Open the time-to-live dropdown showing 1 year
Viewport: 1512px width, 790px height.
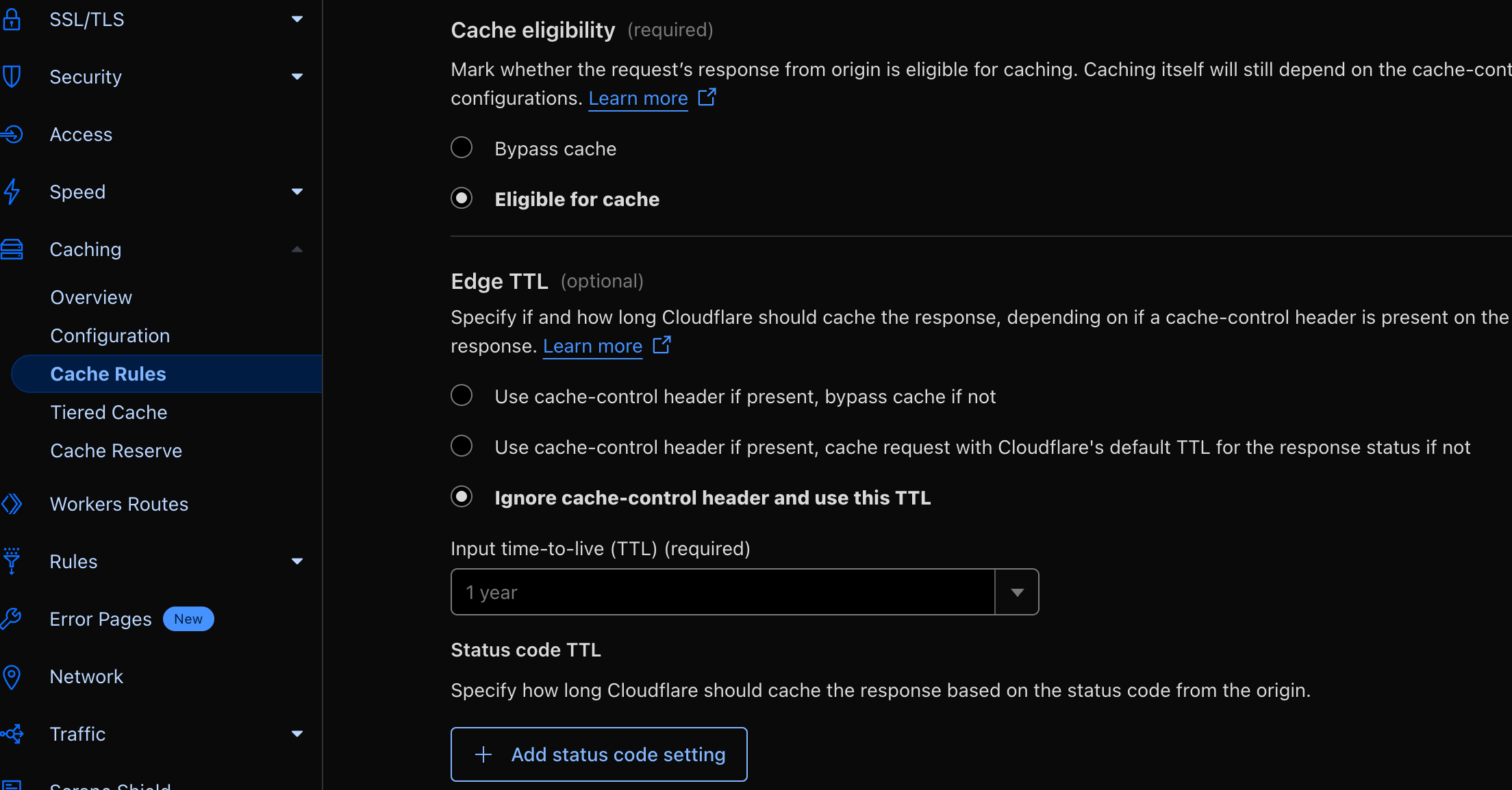pos(1017,592)
